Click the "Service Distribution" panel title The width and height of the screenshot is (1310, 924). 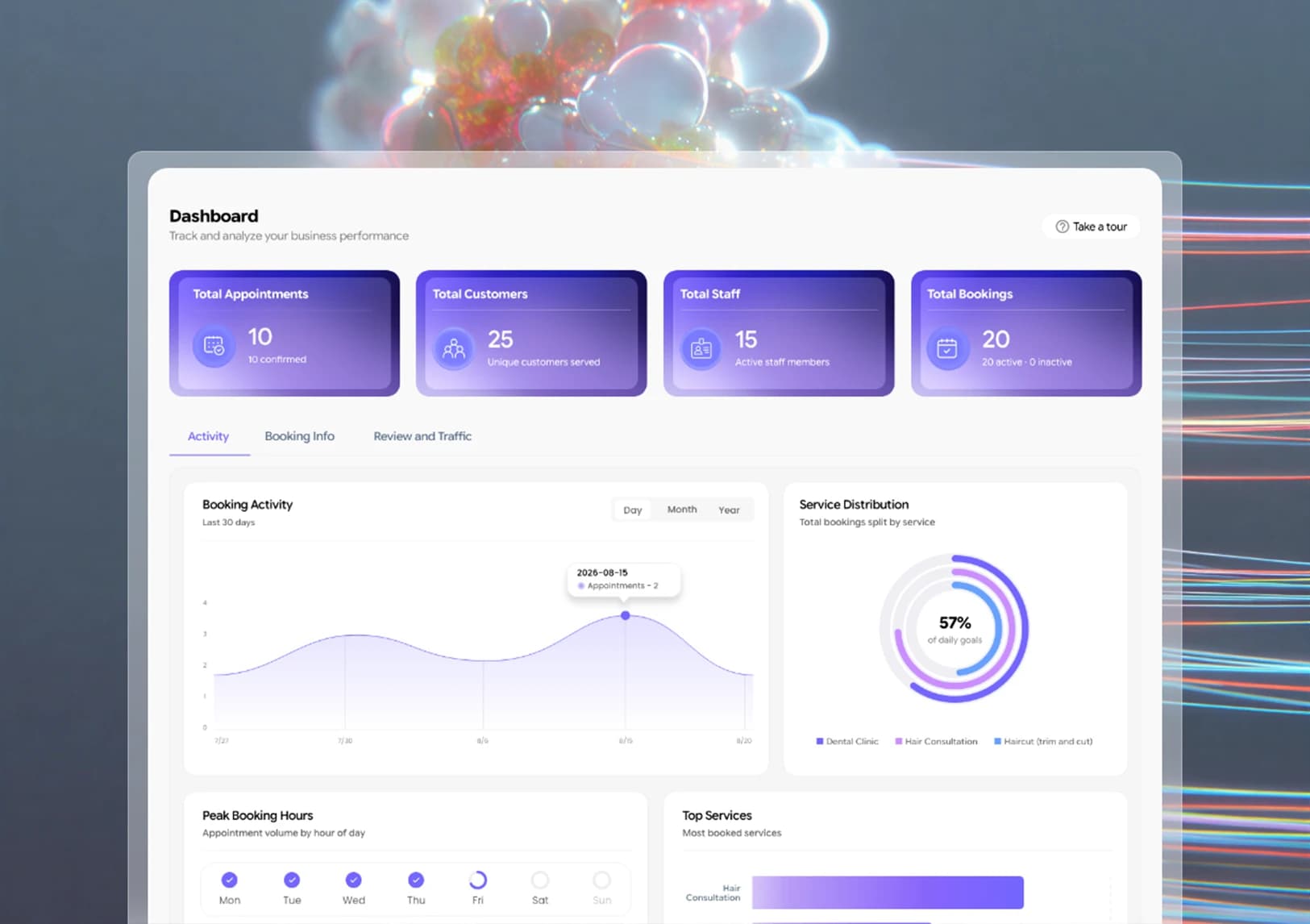click(x=854, y=505)
